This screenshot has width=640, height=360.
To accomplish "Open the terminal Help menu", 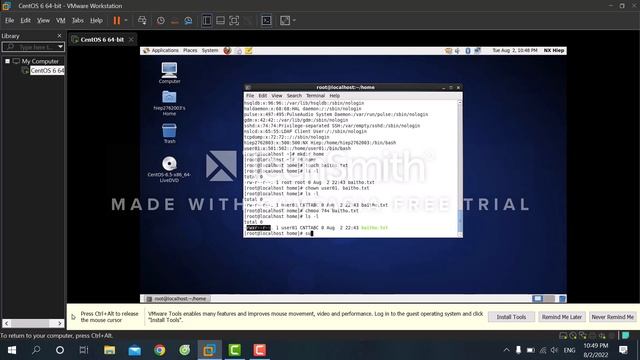I will click(x=335, y=96).
